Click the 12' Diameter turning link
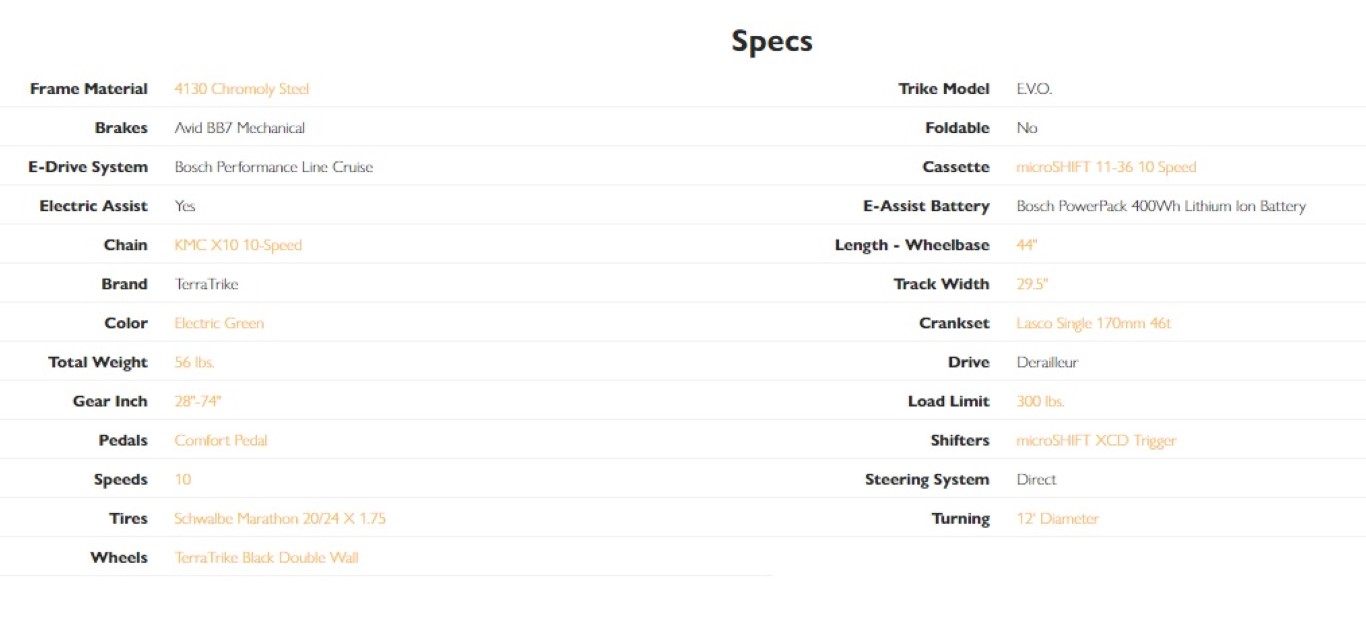The width and height of the screenshot is (1366, 621). 1057,518
